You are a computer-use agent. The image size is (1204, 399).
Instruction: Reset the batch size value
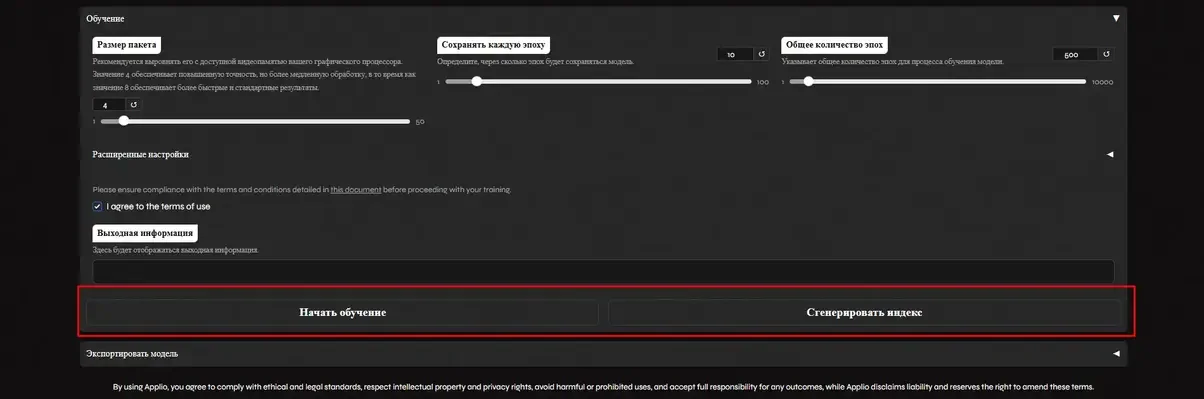[134, 104]
